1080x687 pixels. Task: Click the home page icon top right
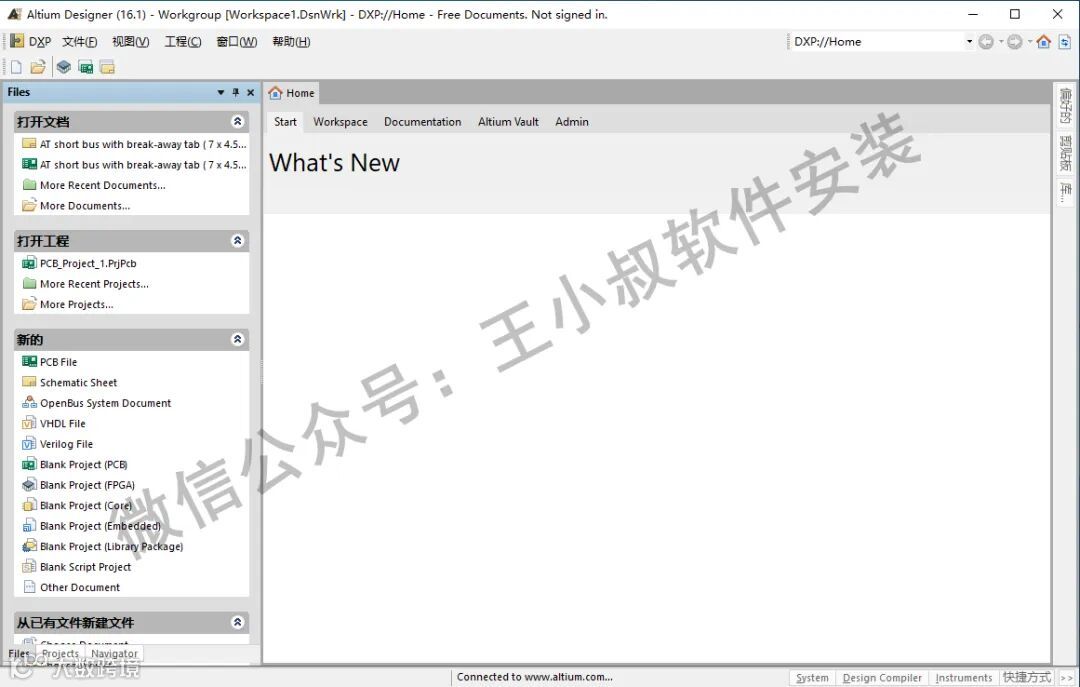click(1043, 41)
